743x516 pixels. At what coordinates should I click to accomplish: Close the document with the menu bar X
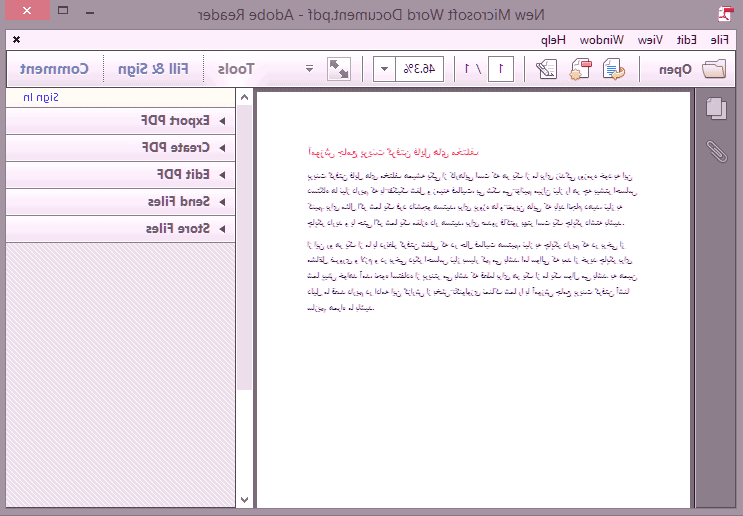[x=17, y=39]
